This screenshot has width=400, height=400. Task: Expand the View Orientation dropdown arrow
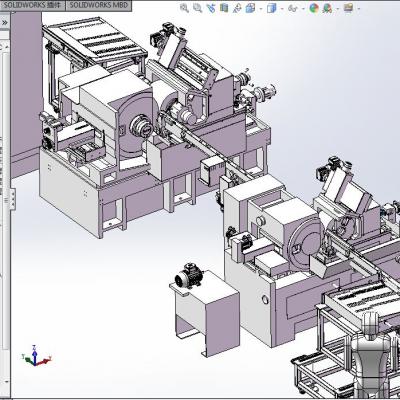pyautogui.click(x=261, y=9)
